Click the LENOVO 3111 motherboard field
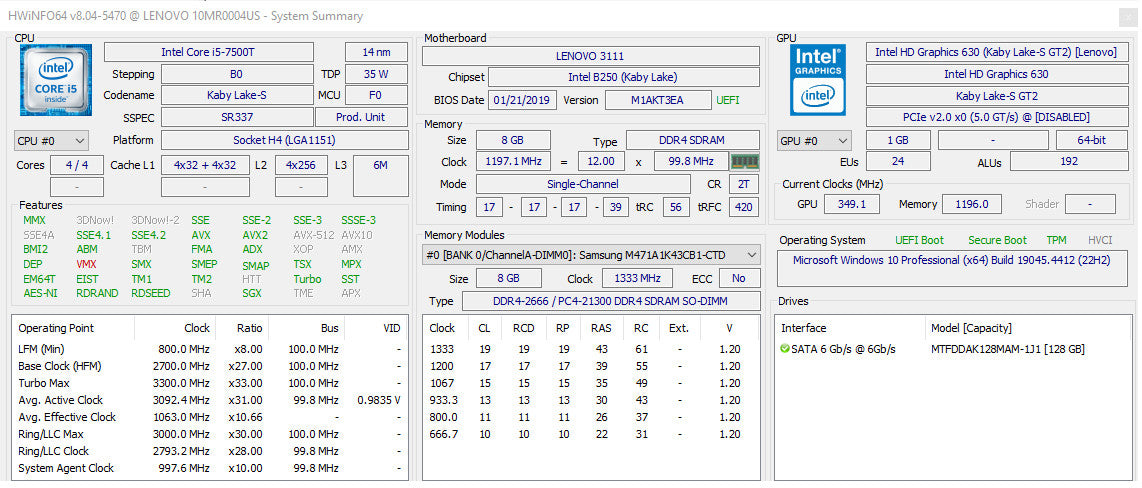Screen dimensions: 1142x488 coord(590,56)
